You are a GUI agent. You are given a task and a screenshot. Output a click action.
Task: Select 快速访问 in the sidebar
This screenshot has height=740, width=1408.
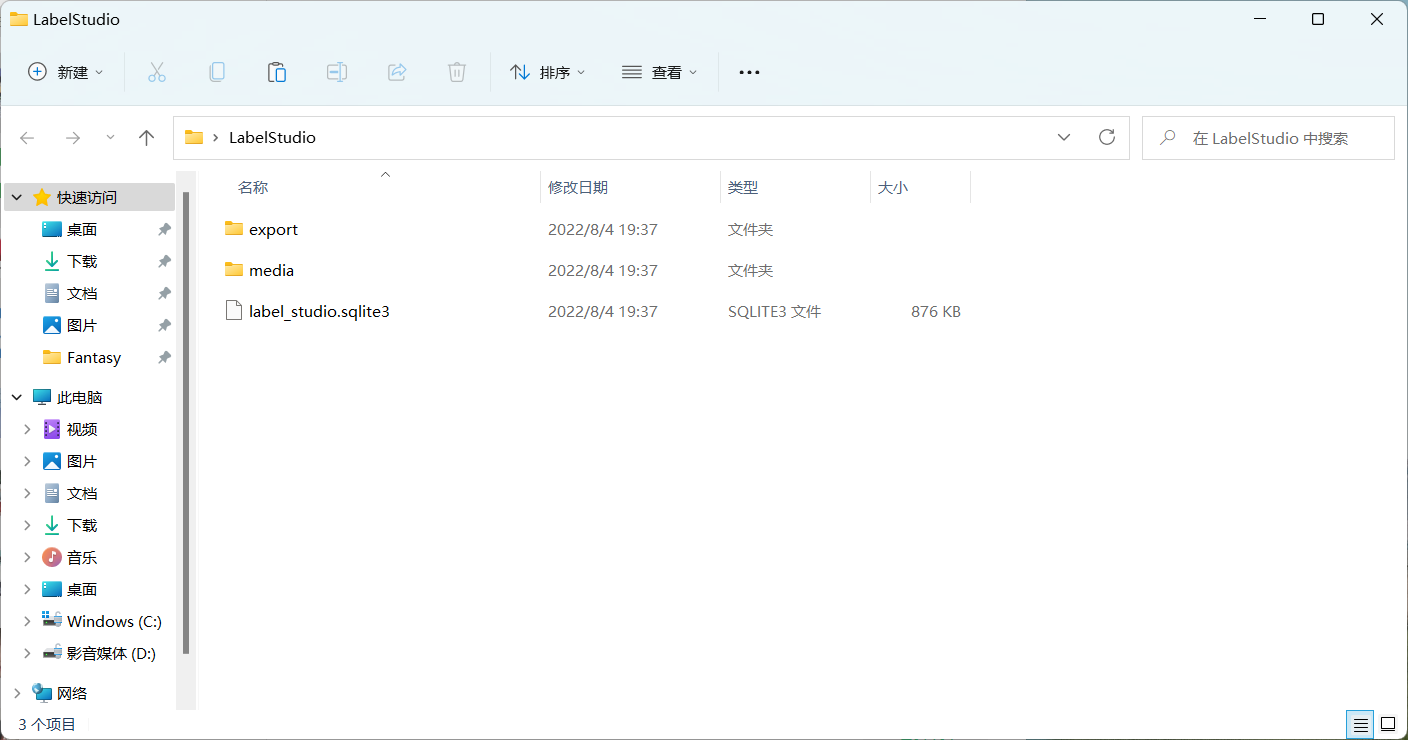tap(87, 197)
